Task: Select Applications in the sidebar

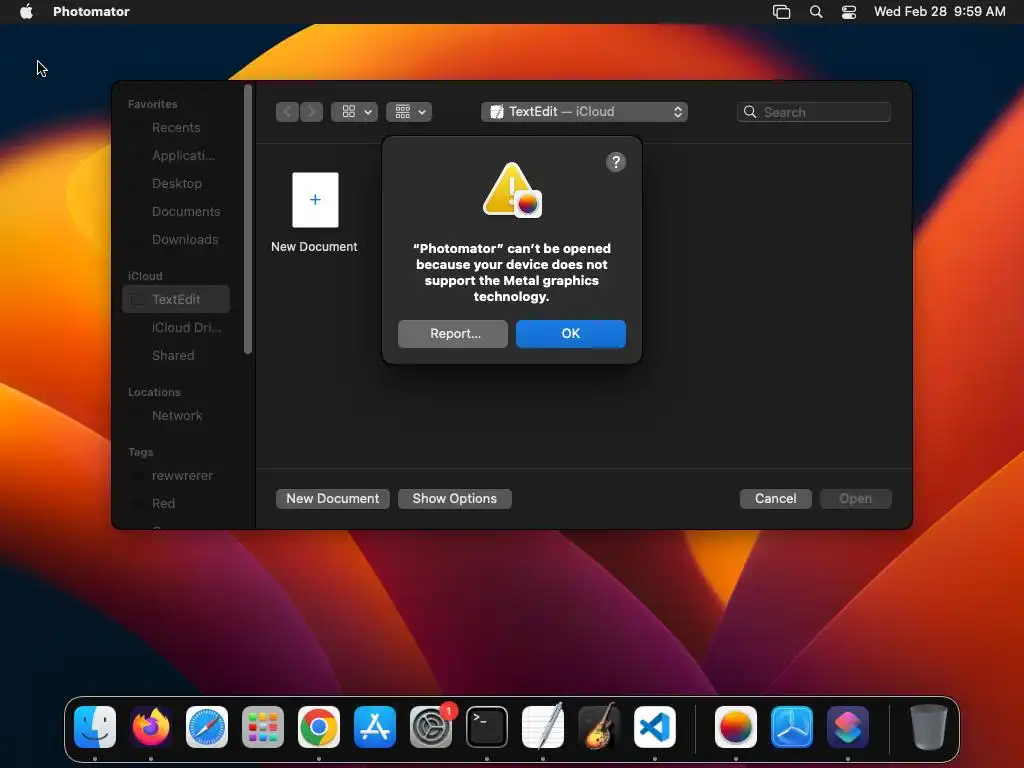Action: (176, 155)
